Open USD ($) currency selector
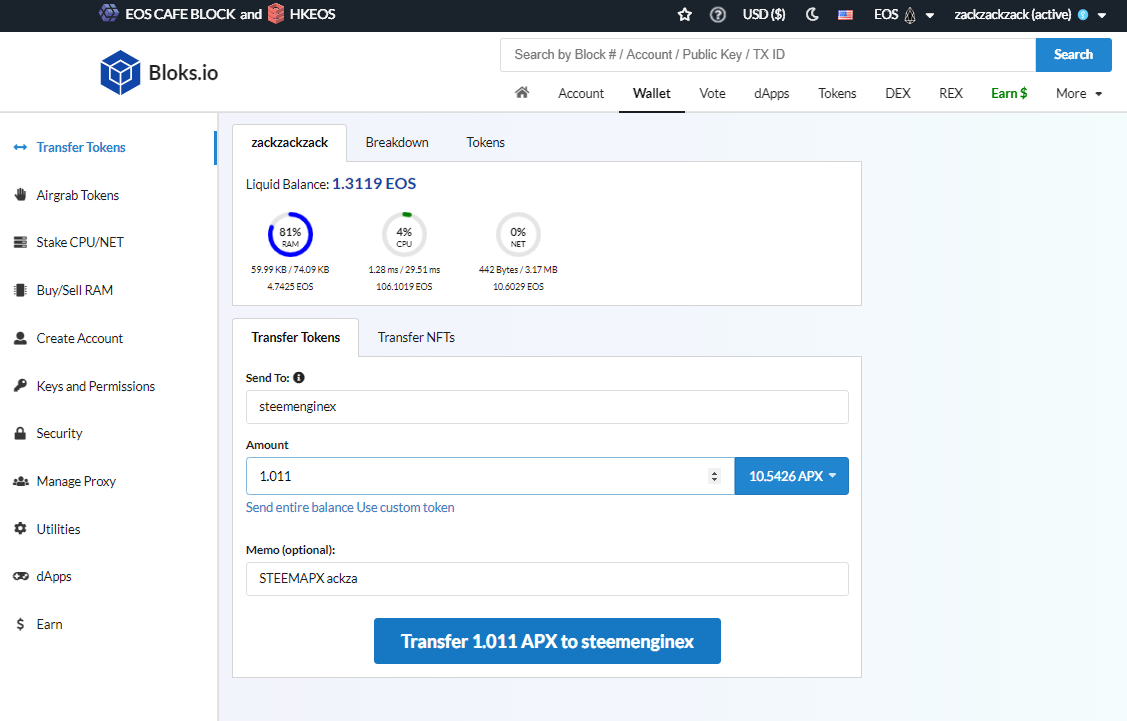 764,14
